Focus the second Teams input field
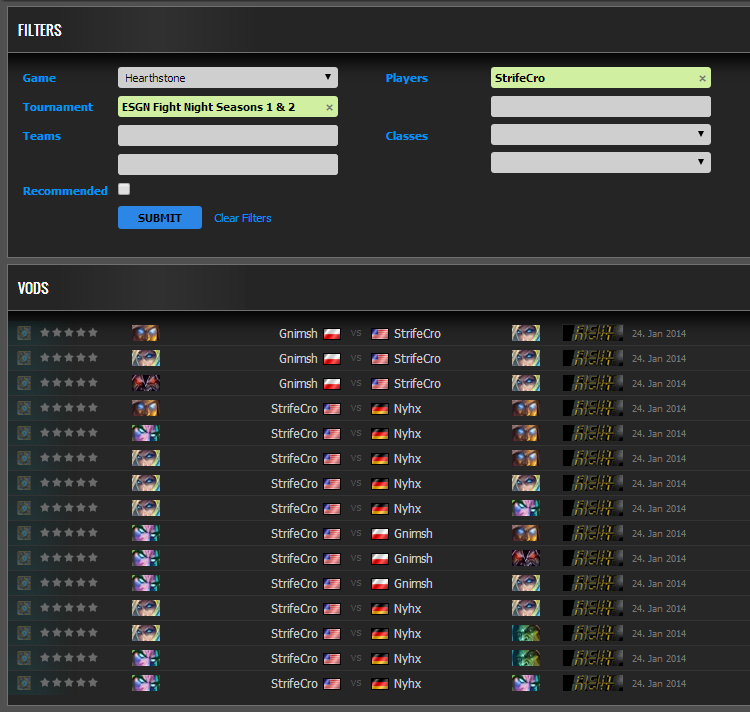The width and height of the screenshot is (750, 712). click(227, 164)
